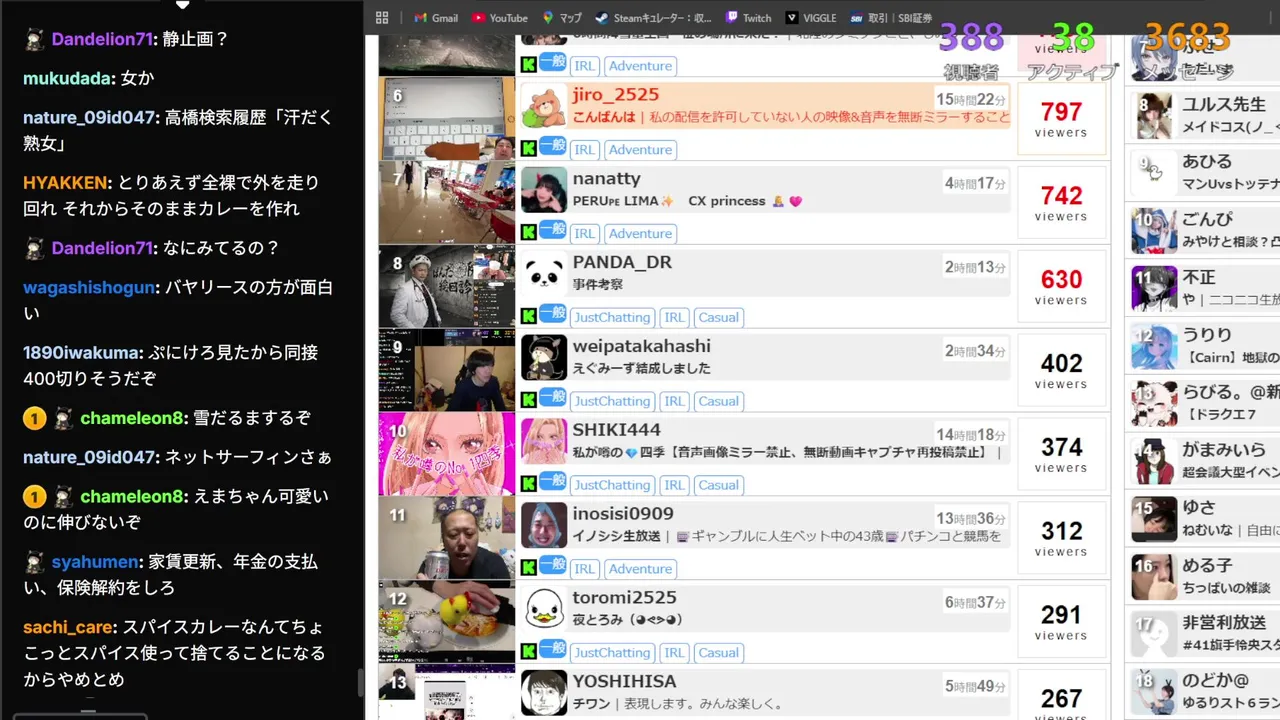Viewport: 1280px width, 720px height.
Task: Click the gold 1 badge by chameleon8 雪だるま message
Action: tap(34, 418)
